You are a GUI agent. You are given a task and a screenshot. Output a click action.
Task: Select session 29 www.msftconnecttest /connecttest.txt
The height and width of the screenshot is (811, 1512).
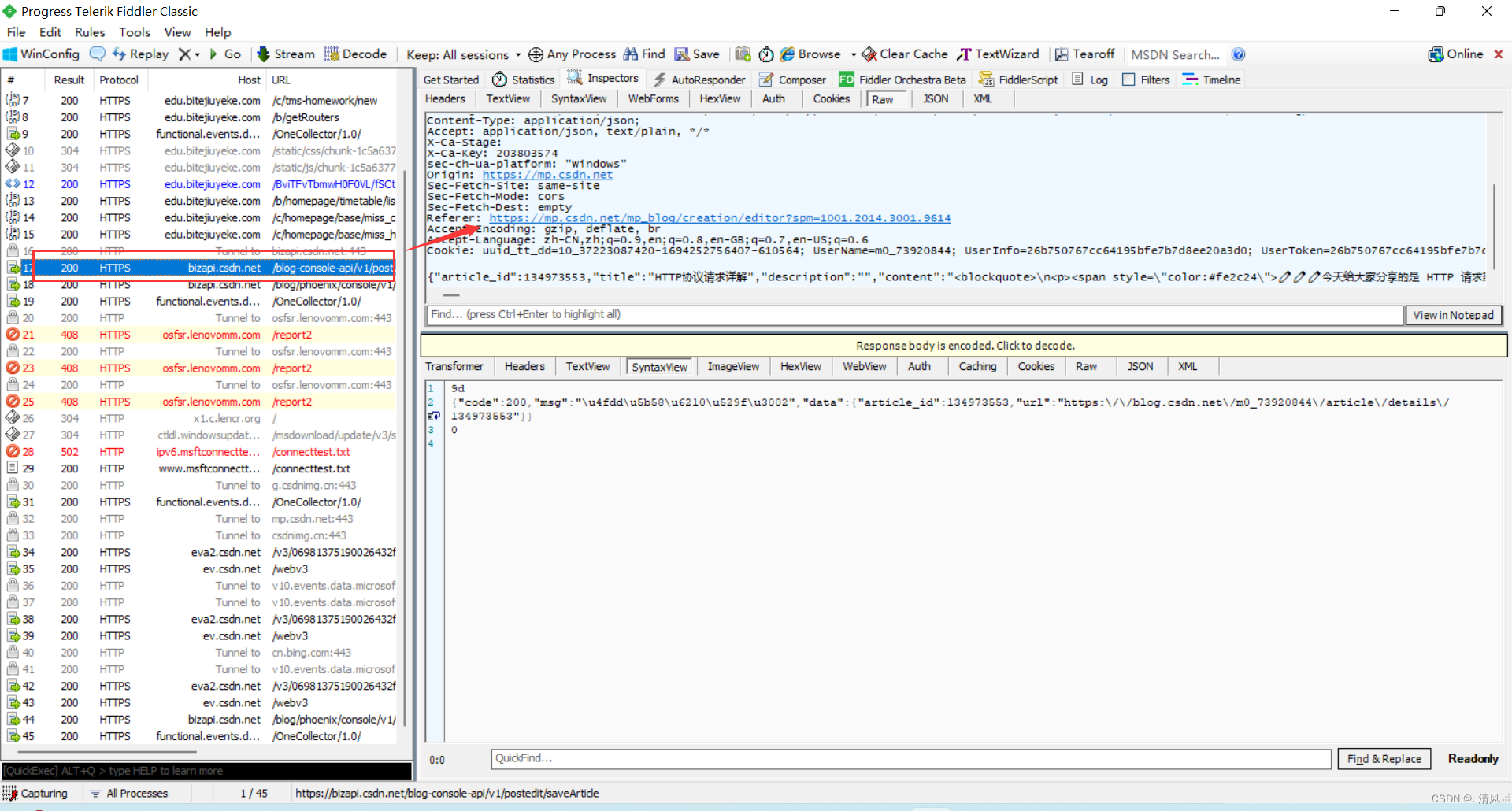click(x=202, y=468)
